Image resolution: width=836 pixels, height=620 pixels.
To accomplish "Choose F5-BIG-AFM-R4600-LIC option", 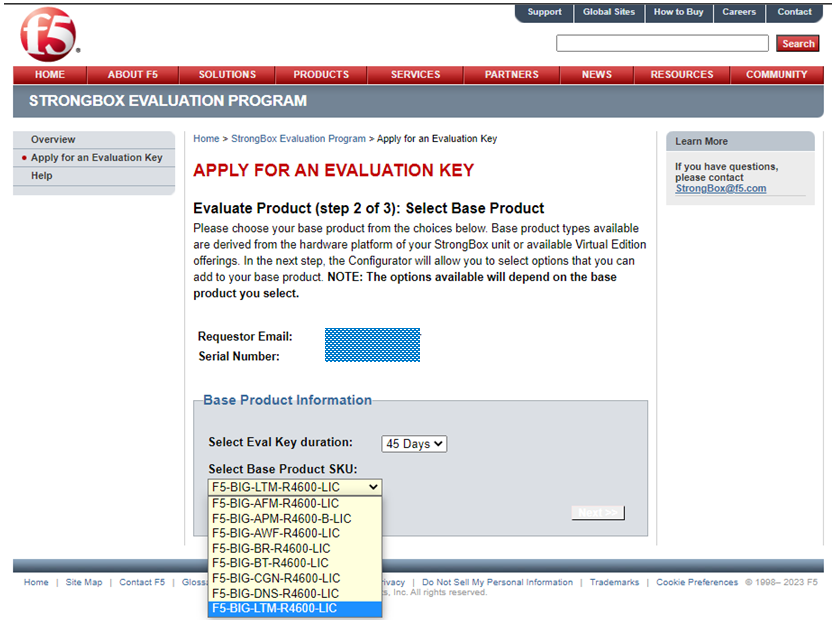I will point(295,504).
